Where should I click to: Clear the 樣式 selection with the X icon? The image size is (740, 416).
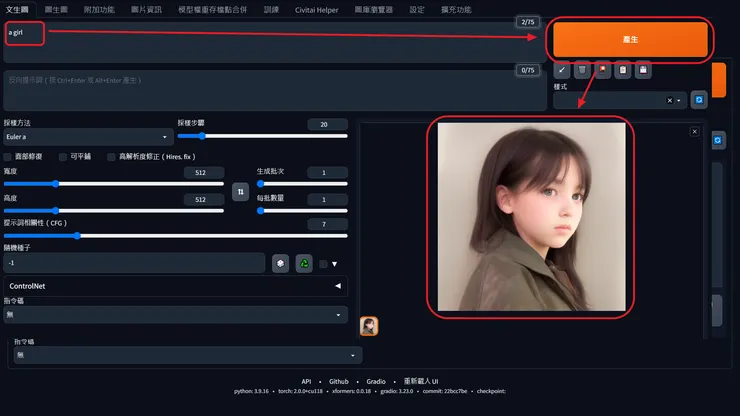pos(669,100)
